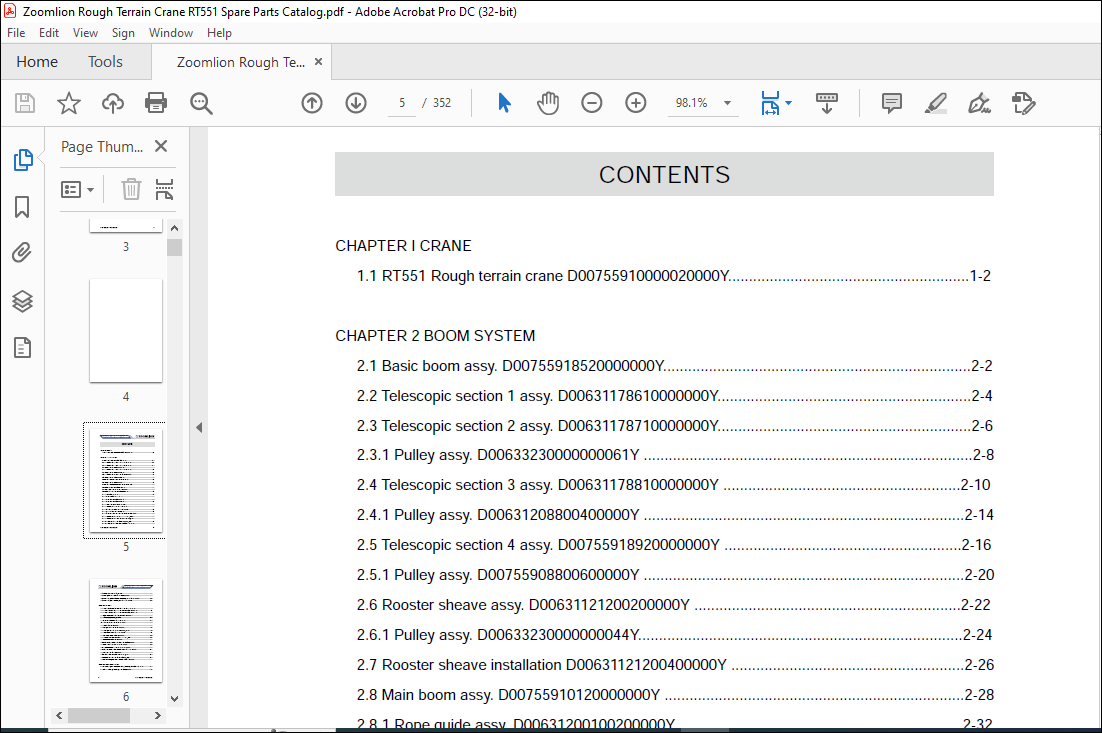Open the Edit menu

point(48,33)
